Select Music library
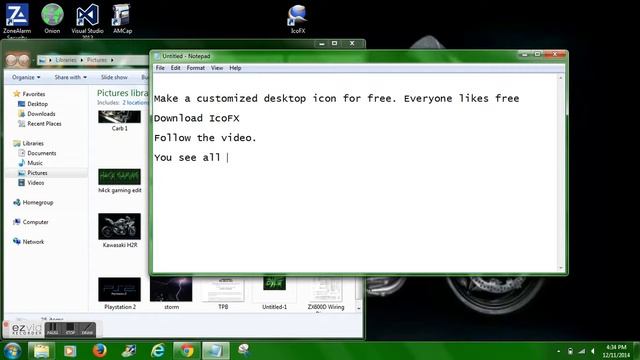The height and width of the screenshot is (360, 640). (35, 163)
